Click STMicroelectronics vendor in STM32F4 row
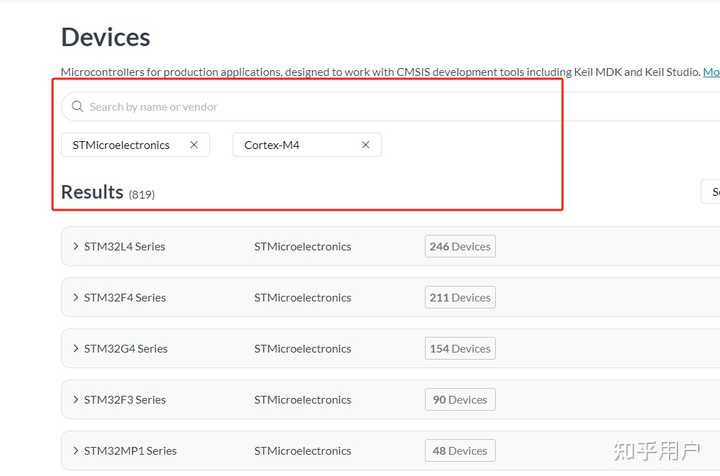 302,297
